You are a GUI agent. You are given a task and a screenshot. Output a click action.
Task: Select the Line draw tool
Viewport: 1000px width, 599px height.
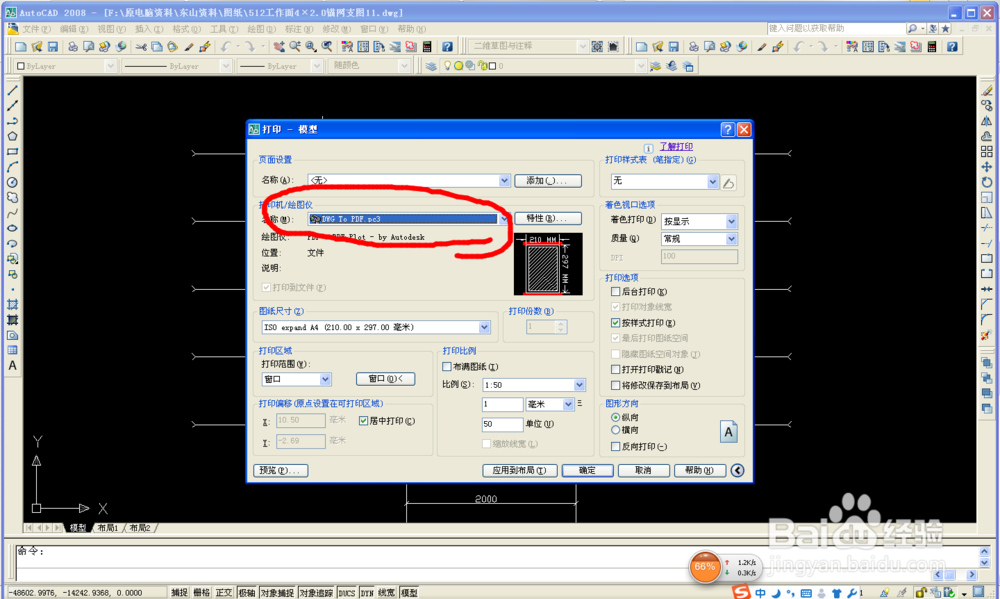12,91
